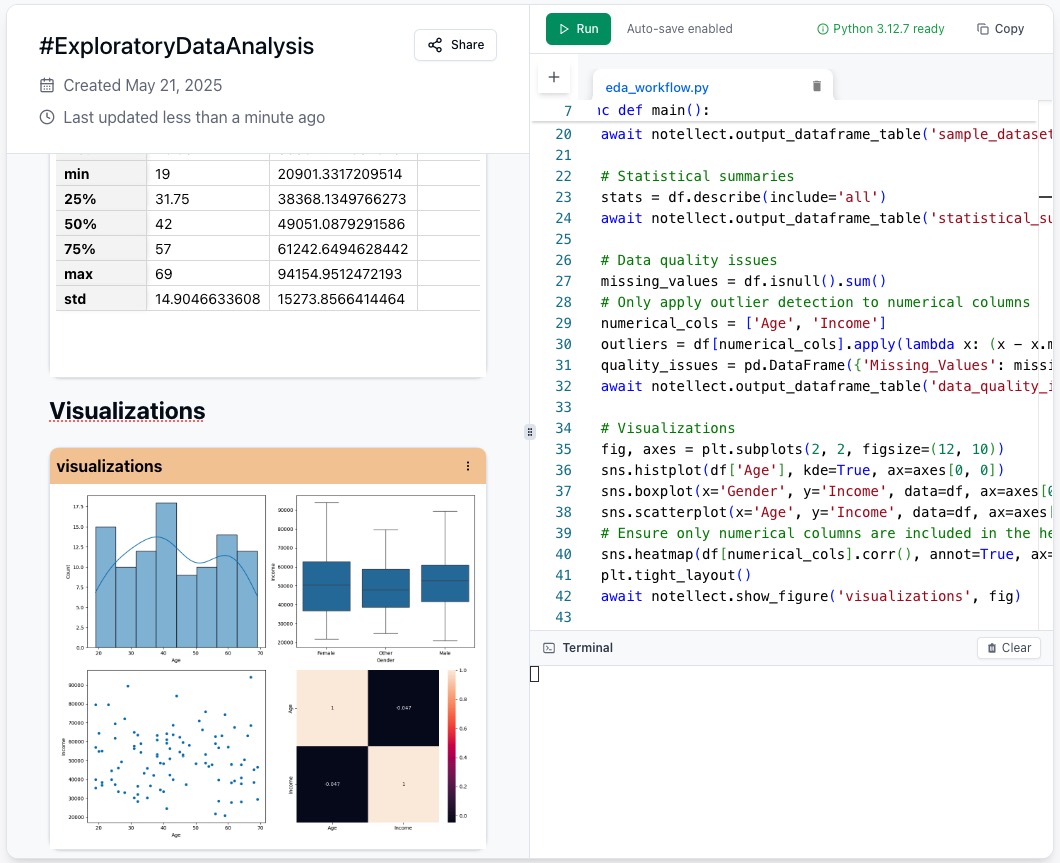1060x863 pixels.
Task: Click the Auto-save enabled label
Action: (679, 28)
